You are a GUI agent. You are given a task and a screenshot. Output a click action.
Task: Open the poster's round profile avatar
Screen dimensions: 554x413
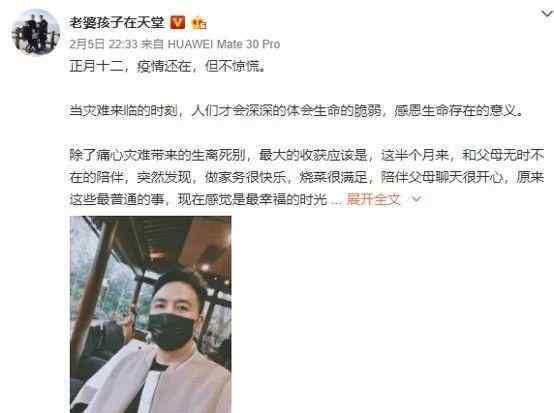(36, 32)
